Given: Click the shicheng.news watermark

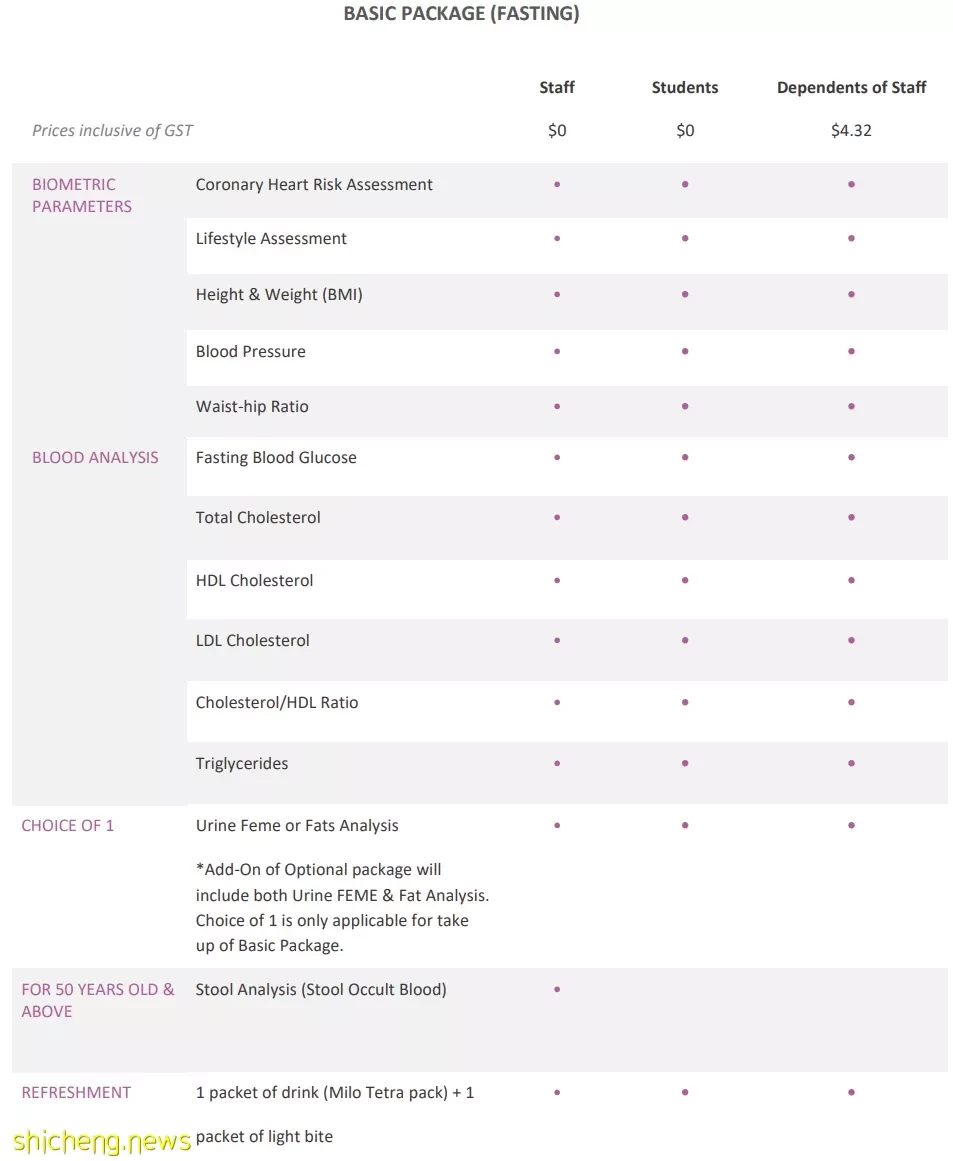Looking at the screenshot, I should [x=102, y=1140].
